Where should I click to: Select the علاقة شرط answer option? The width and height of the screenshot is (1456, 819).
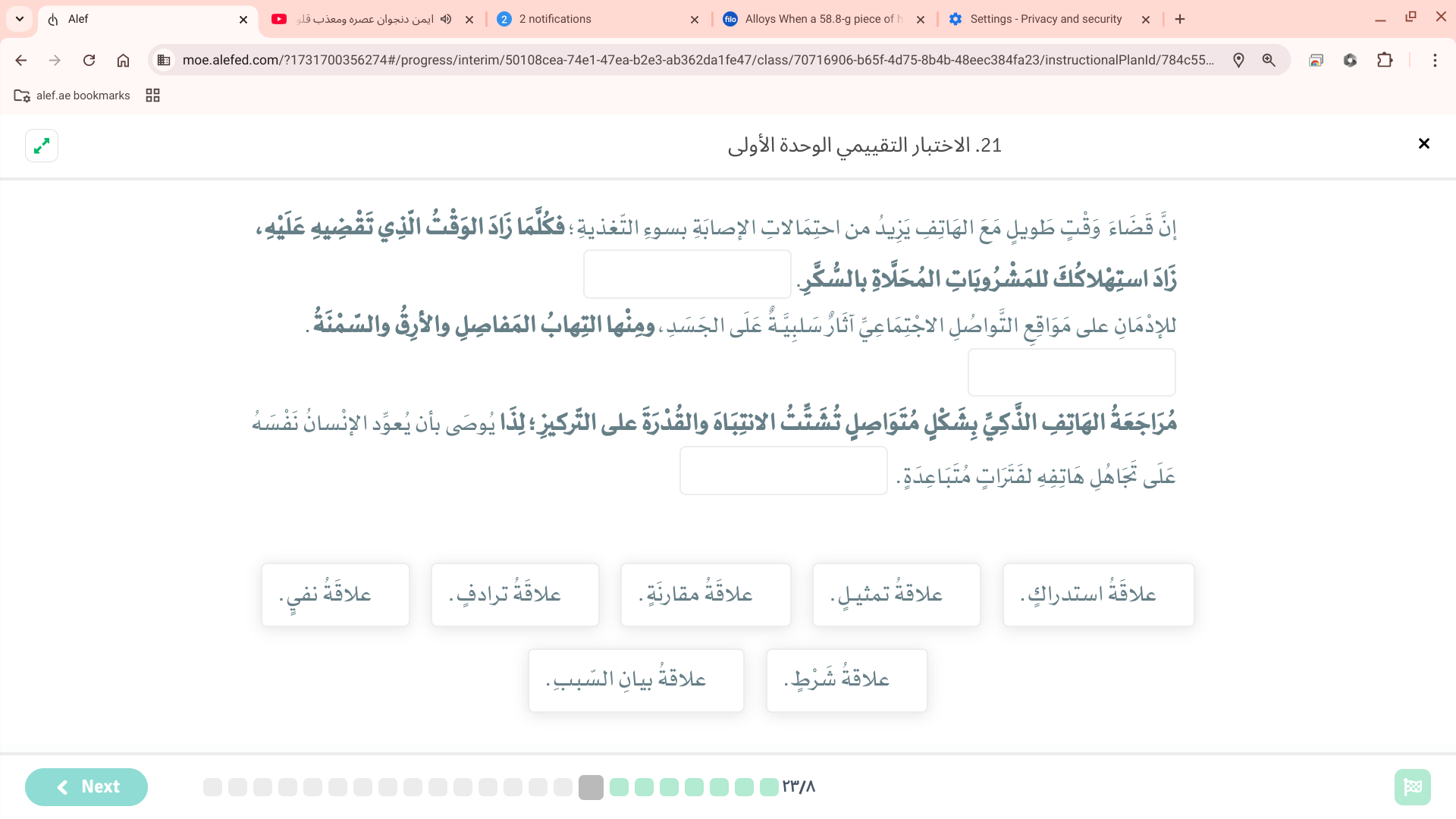(846, 680)
